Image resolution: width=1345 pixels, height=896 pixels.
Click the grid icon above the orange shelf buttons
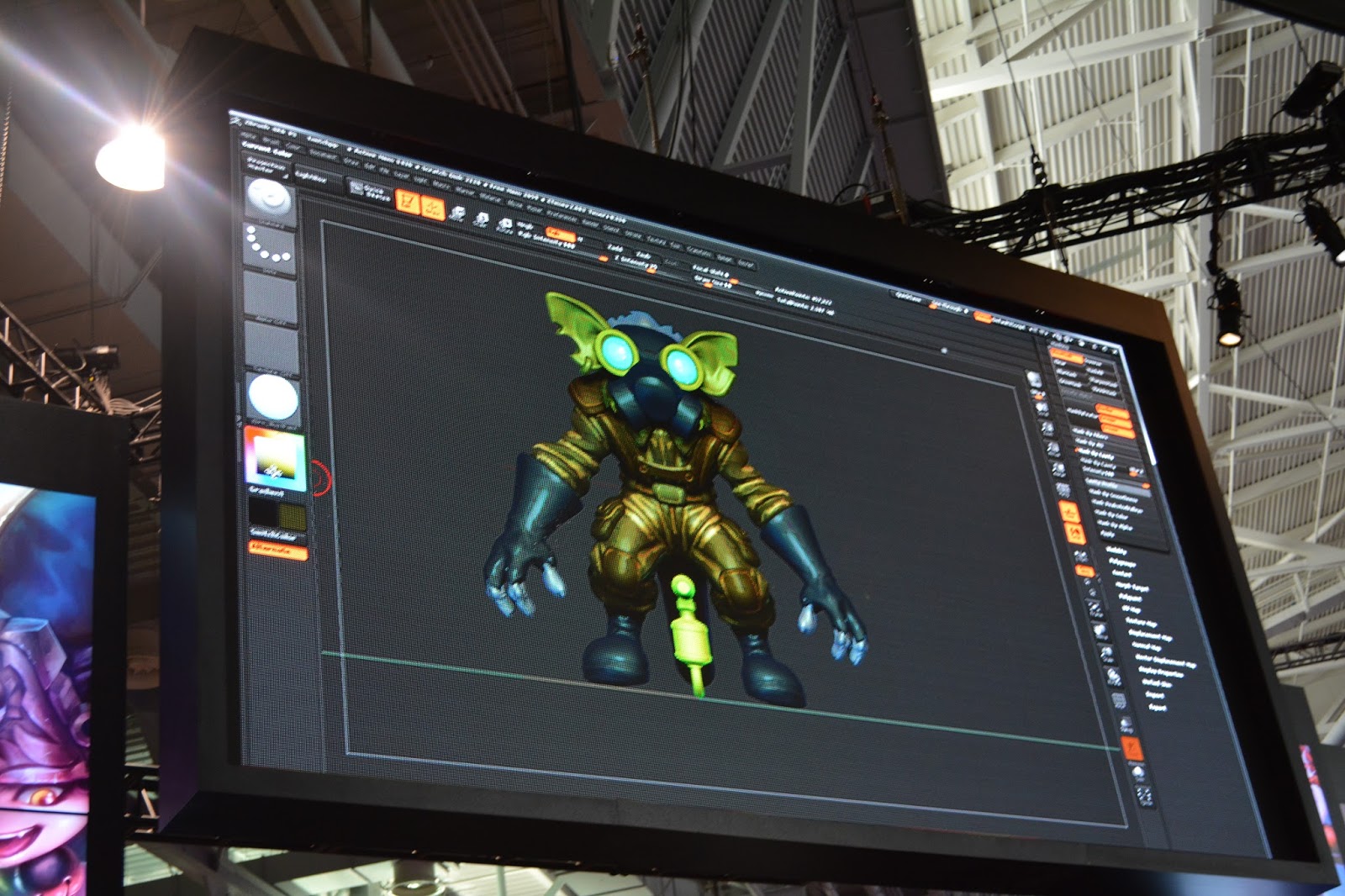click(x=1063, y=489)
